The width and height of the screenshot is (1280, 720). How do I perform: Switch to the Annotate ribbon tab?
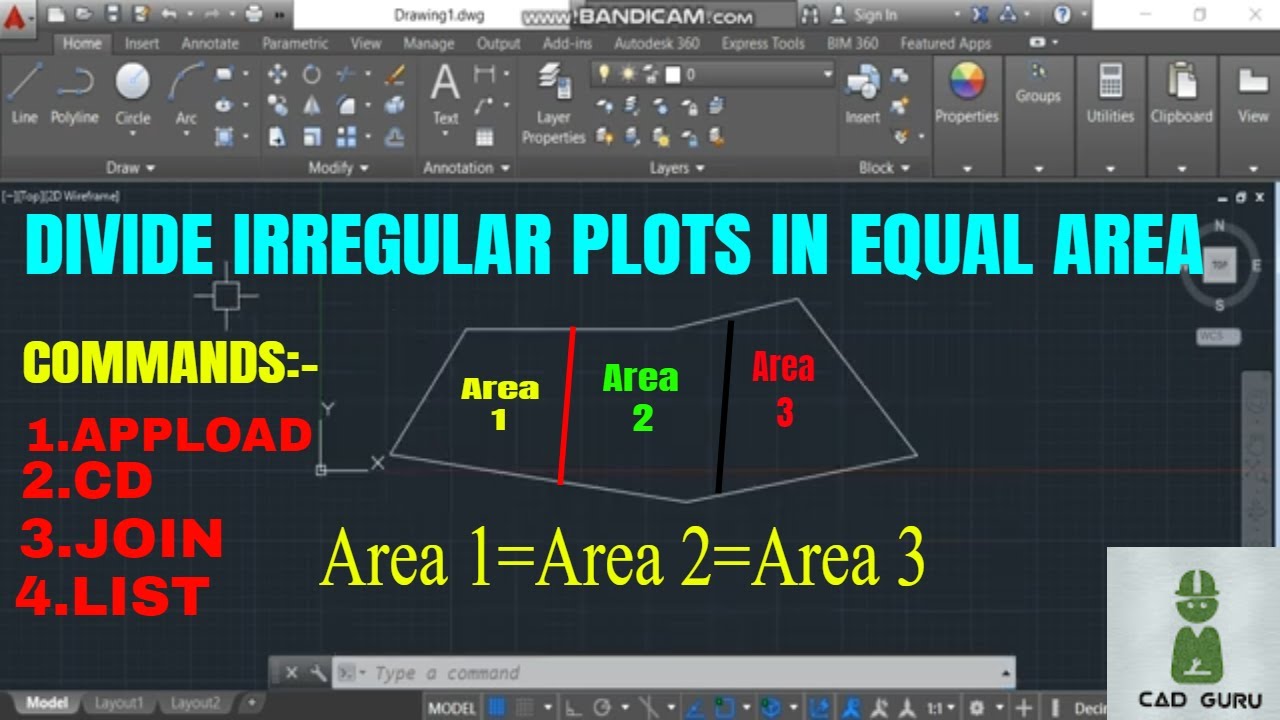pos(210,43)
